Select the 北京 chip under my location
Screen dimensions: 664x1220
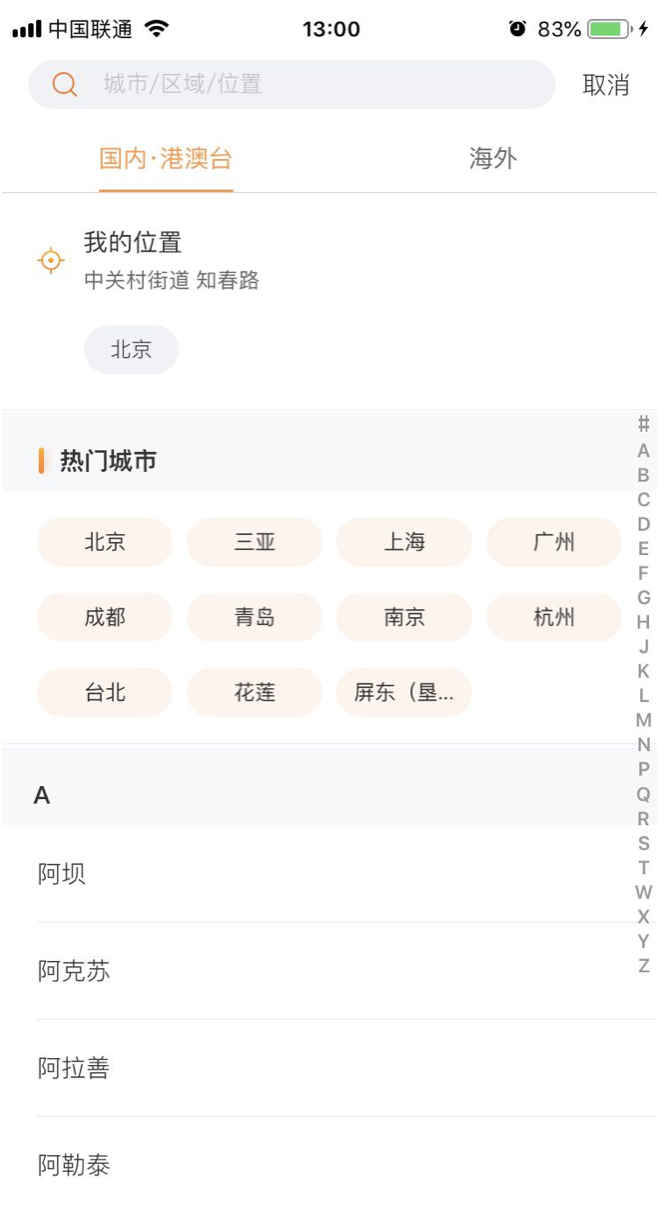pyautogui.click(x=131, y=350)
